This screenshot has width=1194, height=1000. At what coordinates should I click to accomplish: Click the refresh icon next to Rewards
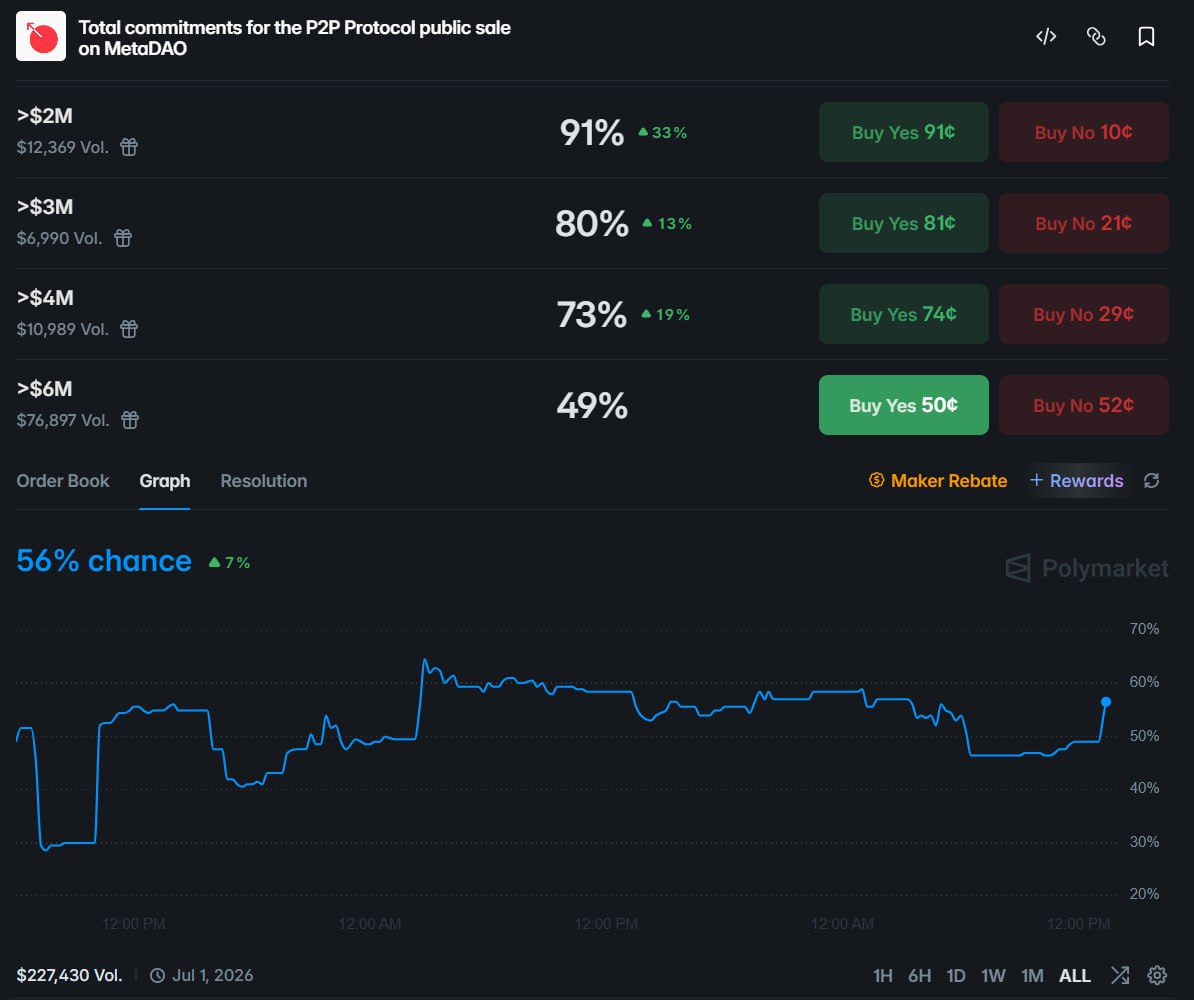[x=1151, y=481]
